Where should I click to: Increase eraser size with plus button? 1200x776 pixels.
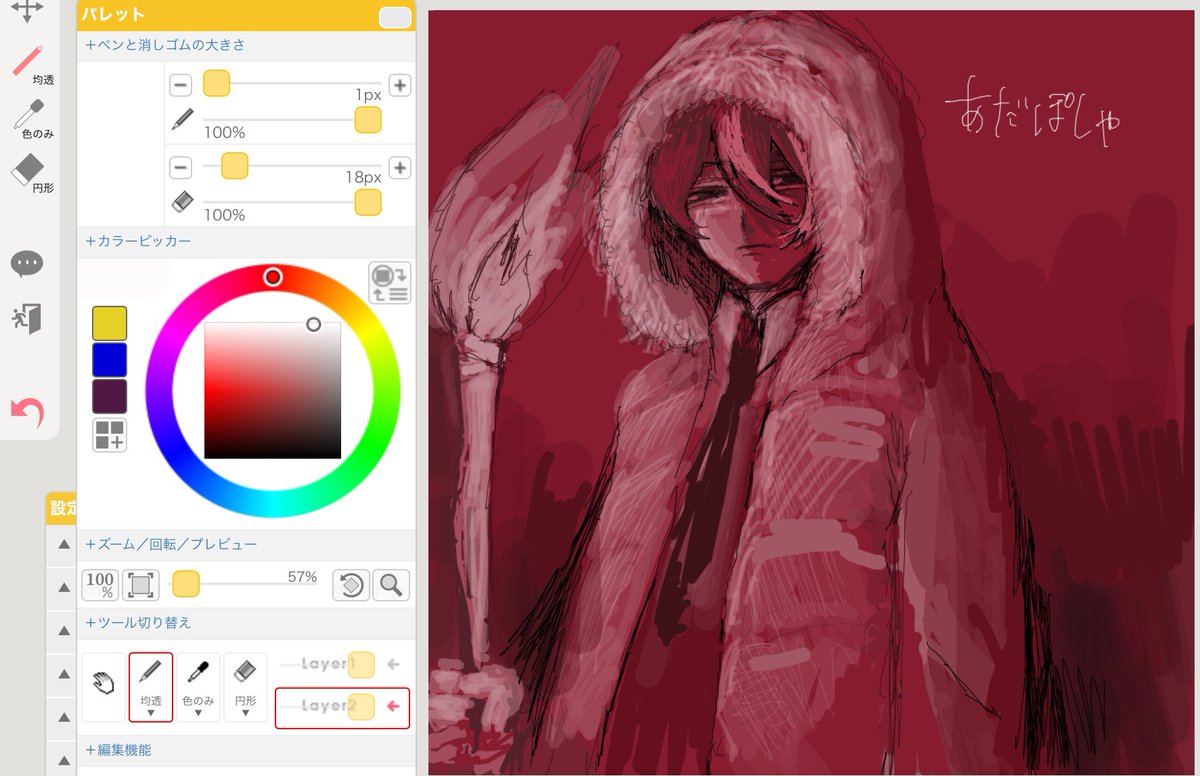(400, 167)
